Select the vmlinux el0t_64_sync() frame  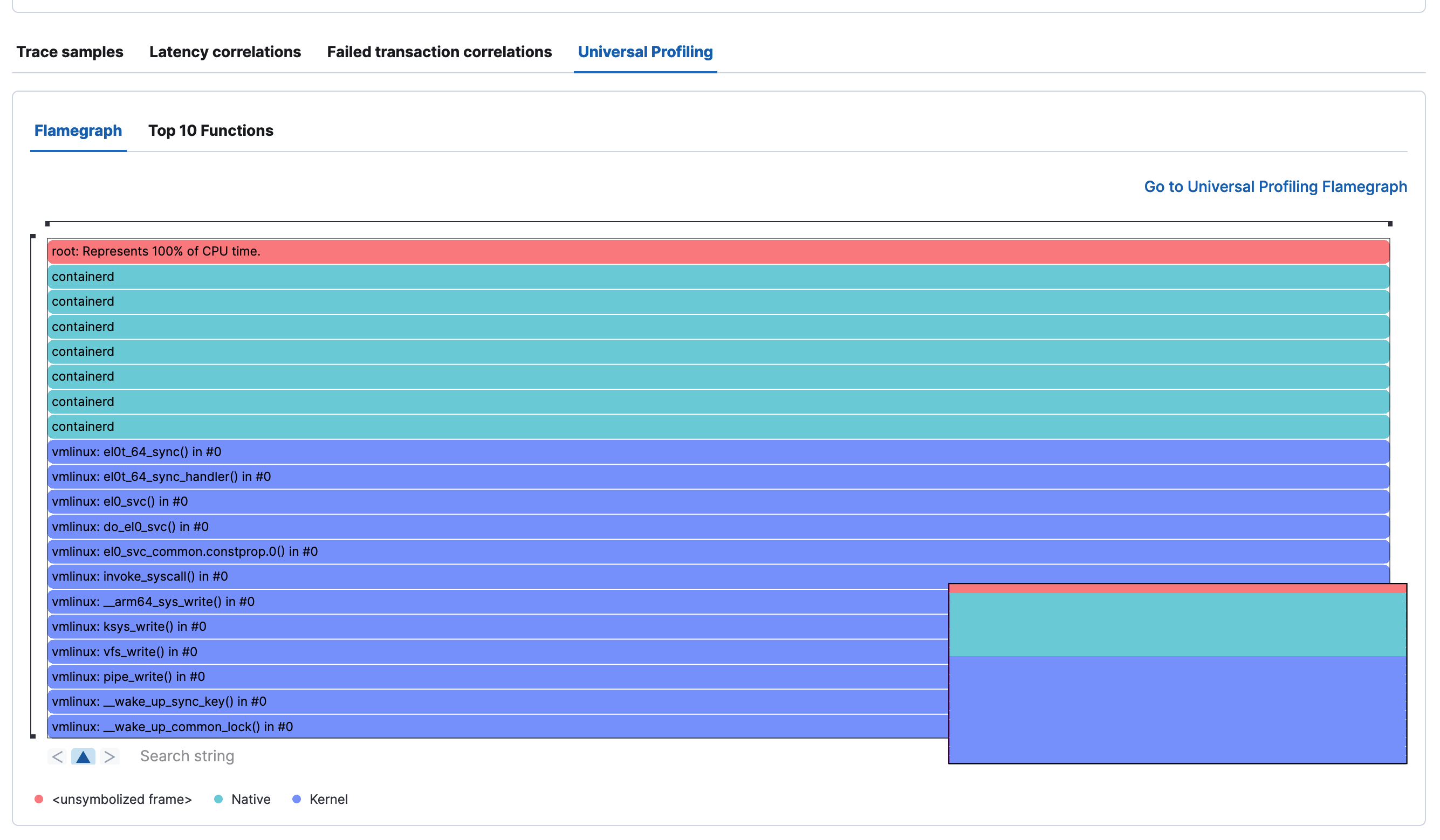coord(718,452)
